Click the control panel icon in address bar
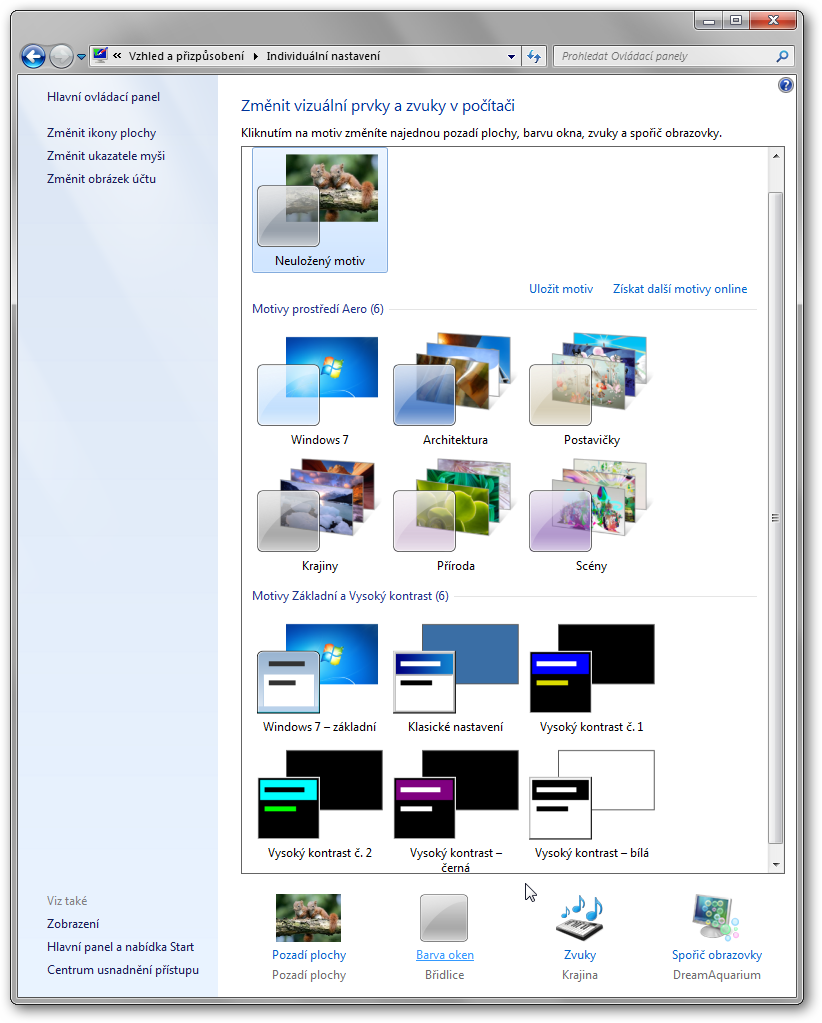The height and width of the screenshot is (1023, 822). 100,55
